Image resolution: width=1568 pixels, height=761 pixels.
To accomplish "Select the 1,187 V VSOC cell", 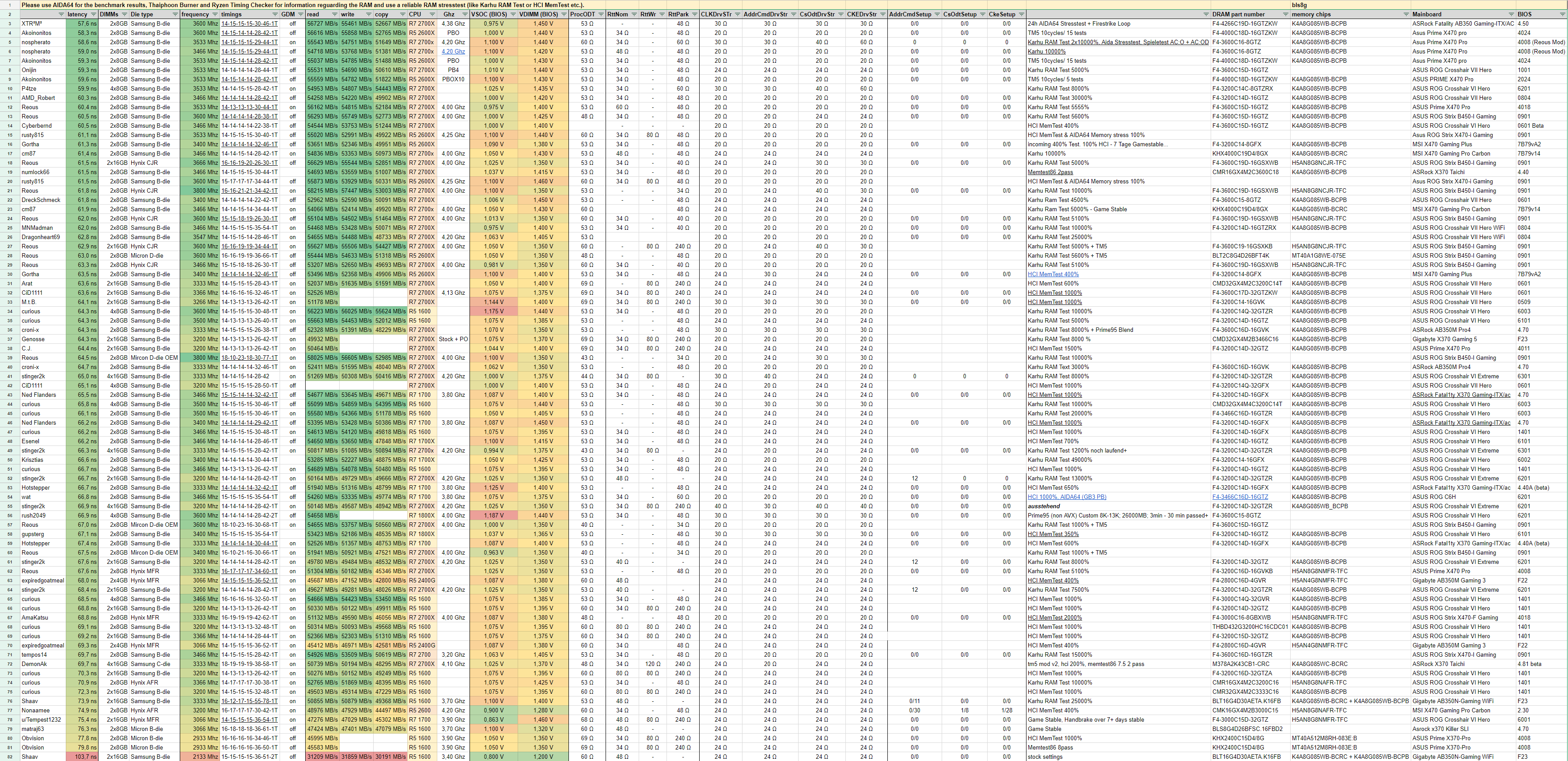I will tap(494, 515).
